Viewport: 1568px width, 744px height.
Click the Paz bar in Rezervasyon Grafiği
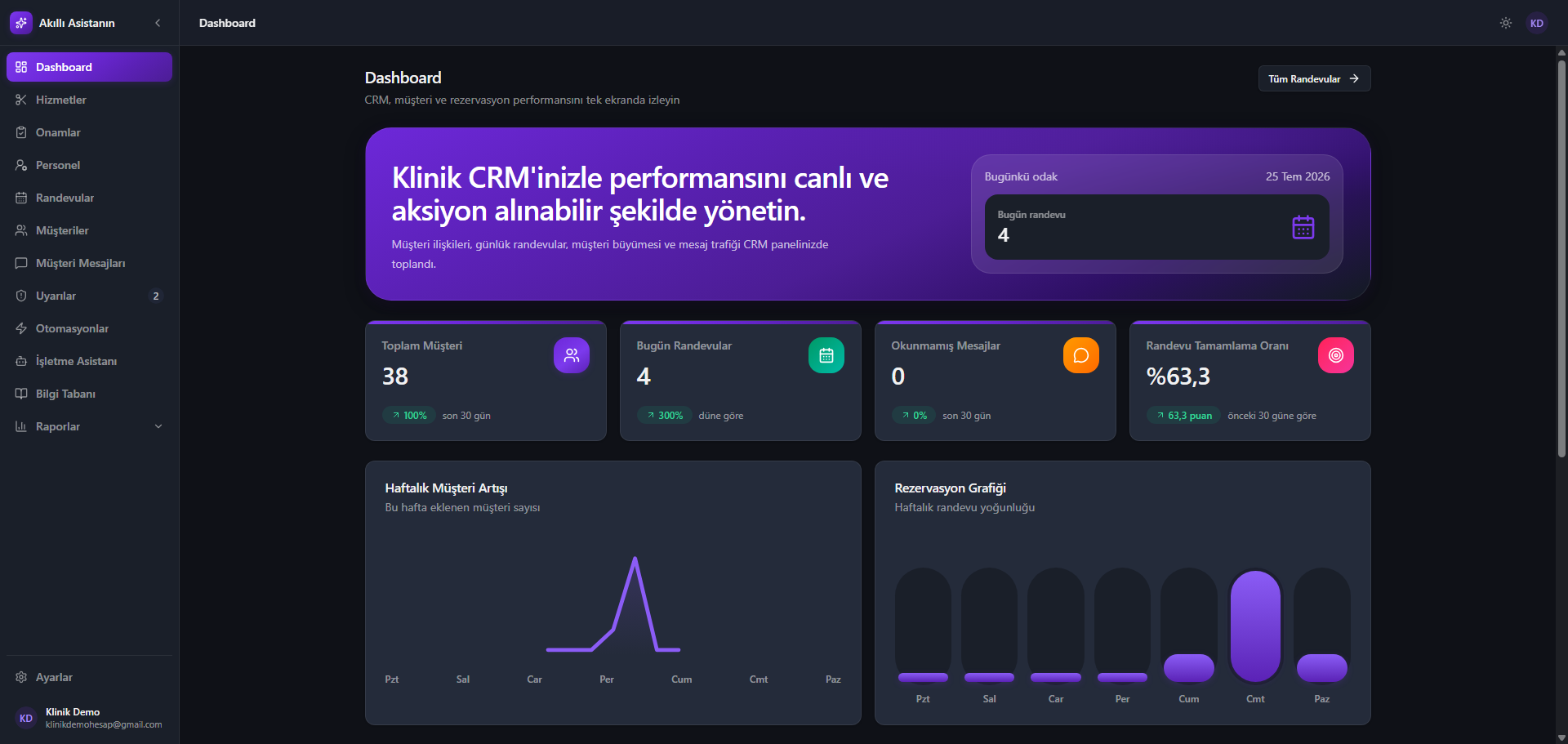[x=1322, y=667]
